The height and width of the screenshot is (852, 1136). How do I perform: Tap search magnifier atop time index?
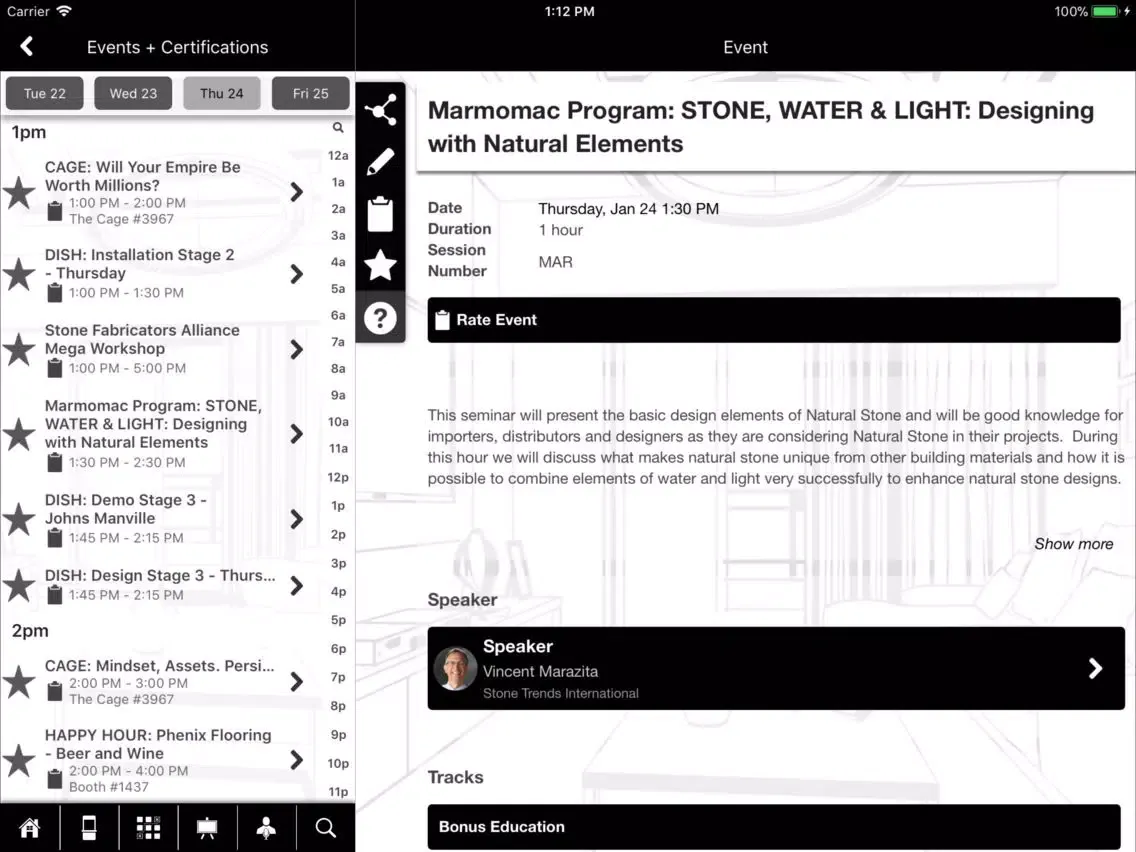coord(338,128)
